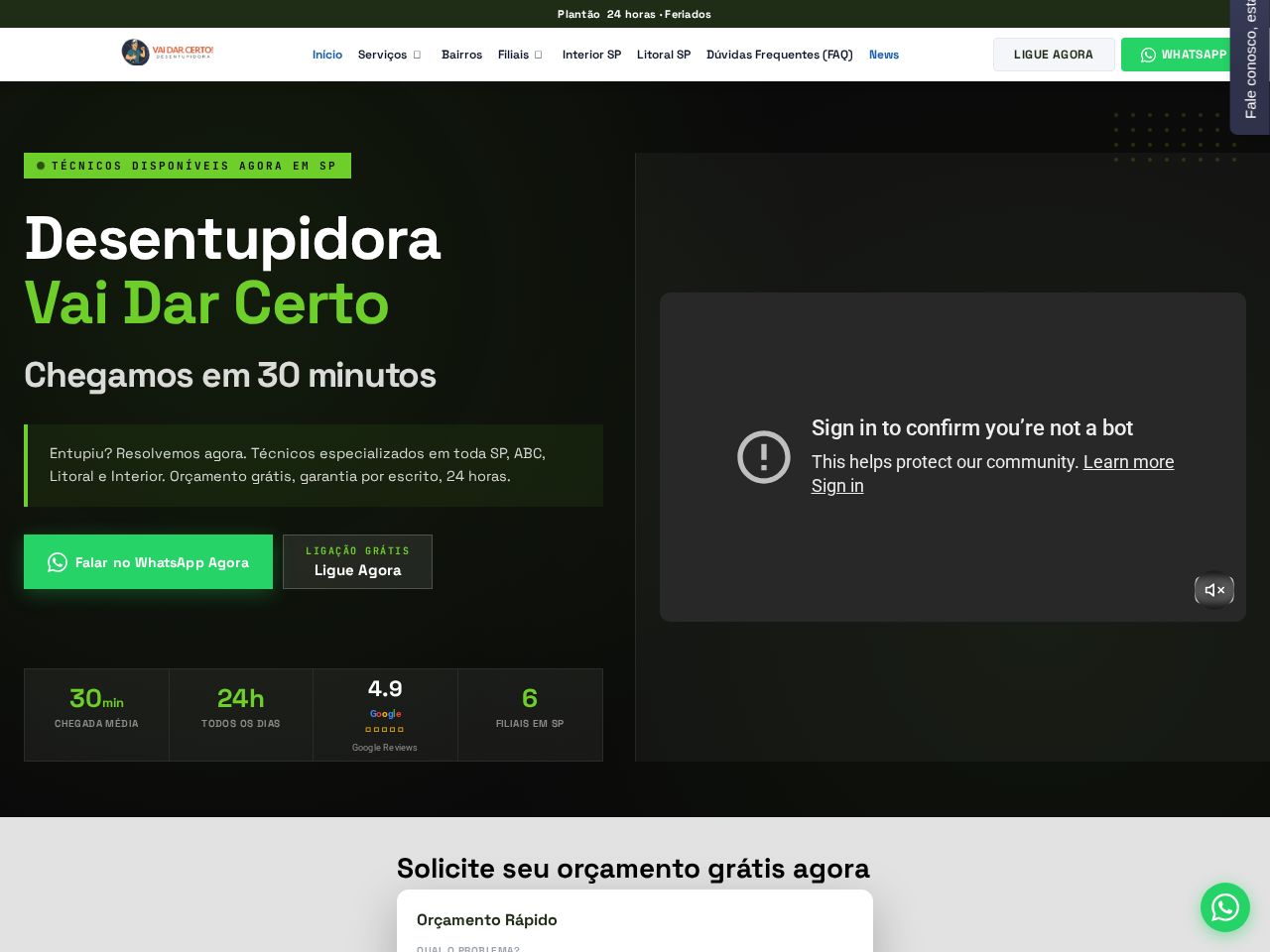Click the star rating under Google
This screenshot has width=1270, height=952.
coord(385,730)
